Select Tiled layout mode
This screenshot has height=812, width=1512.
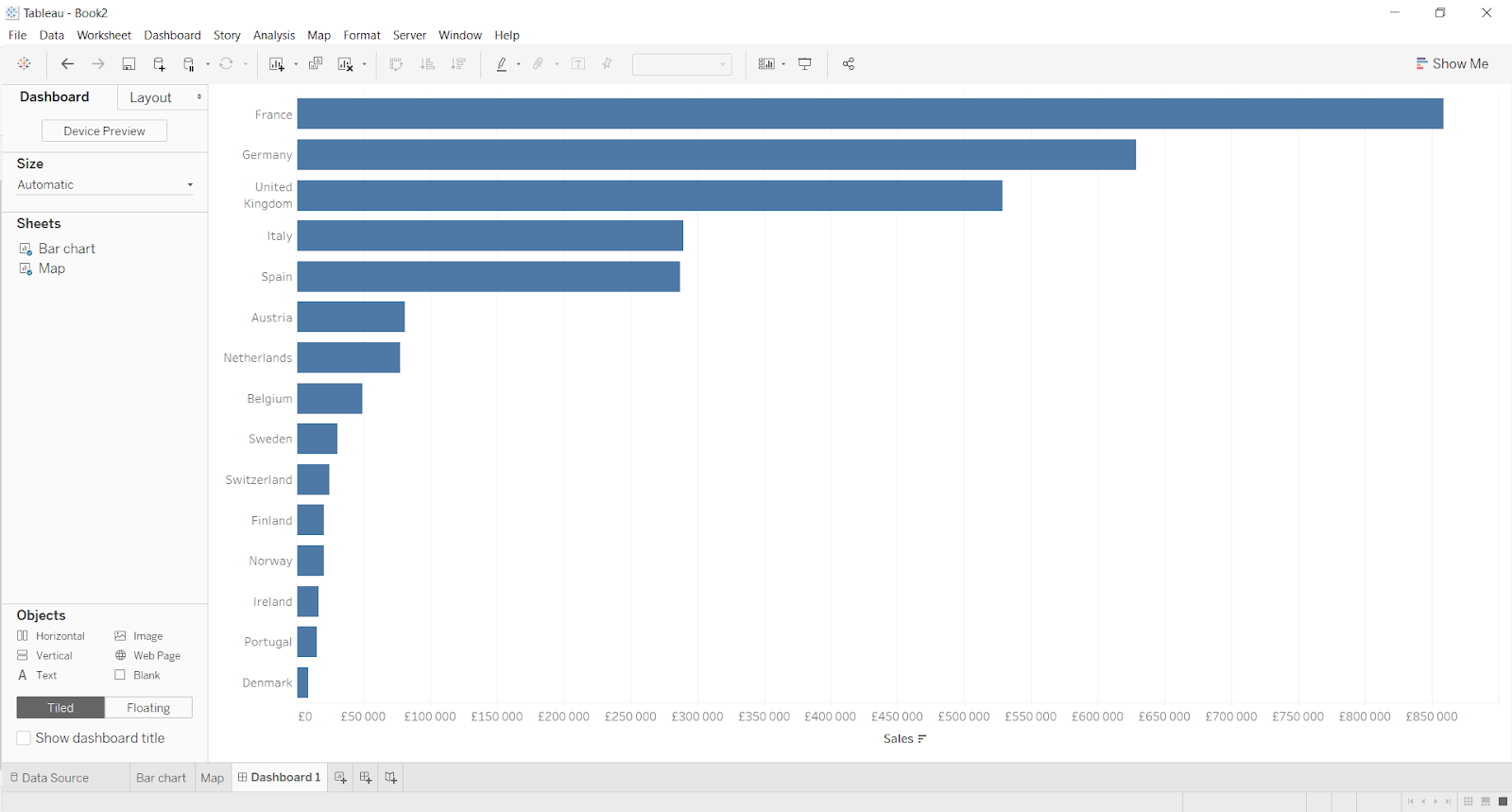click(60, 708)
